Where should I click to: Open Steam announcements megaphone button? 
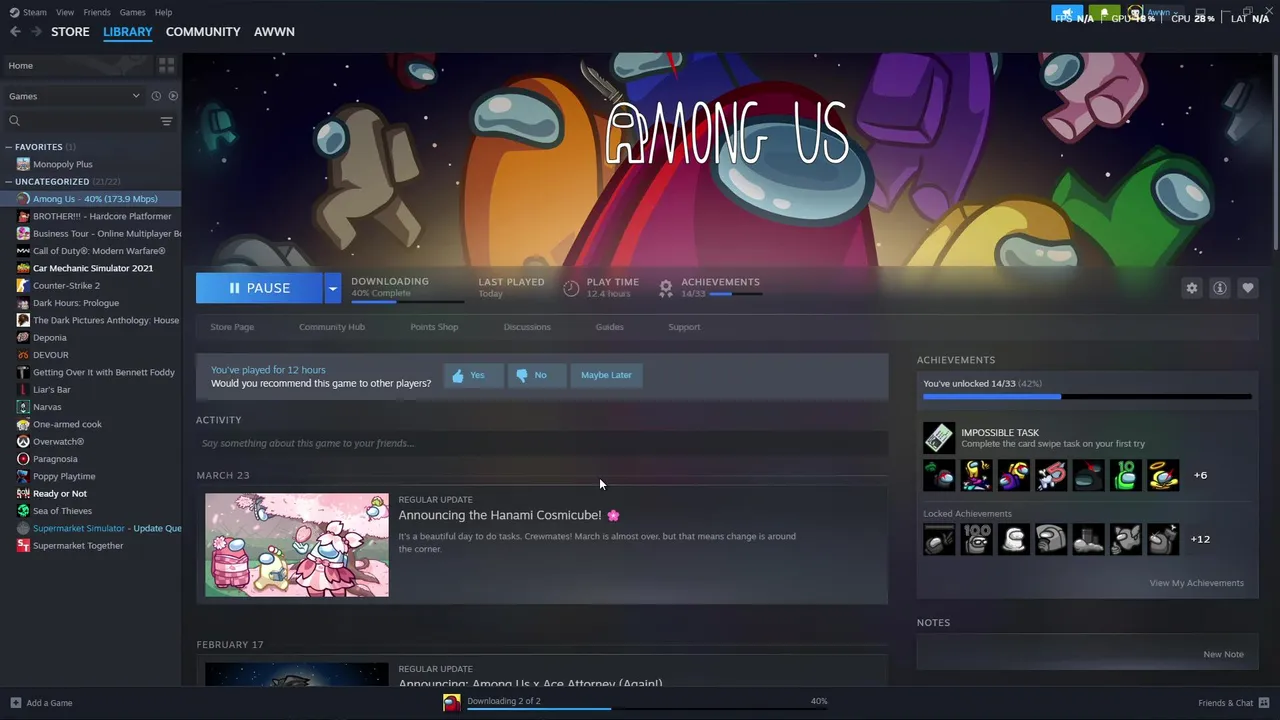(1067, 14)
